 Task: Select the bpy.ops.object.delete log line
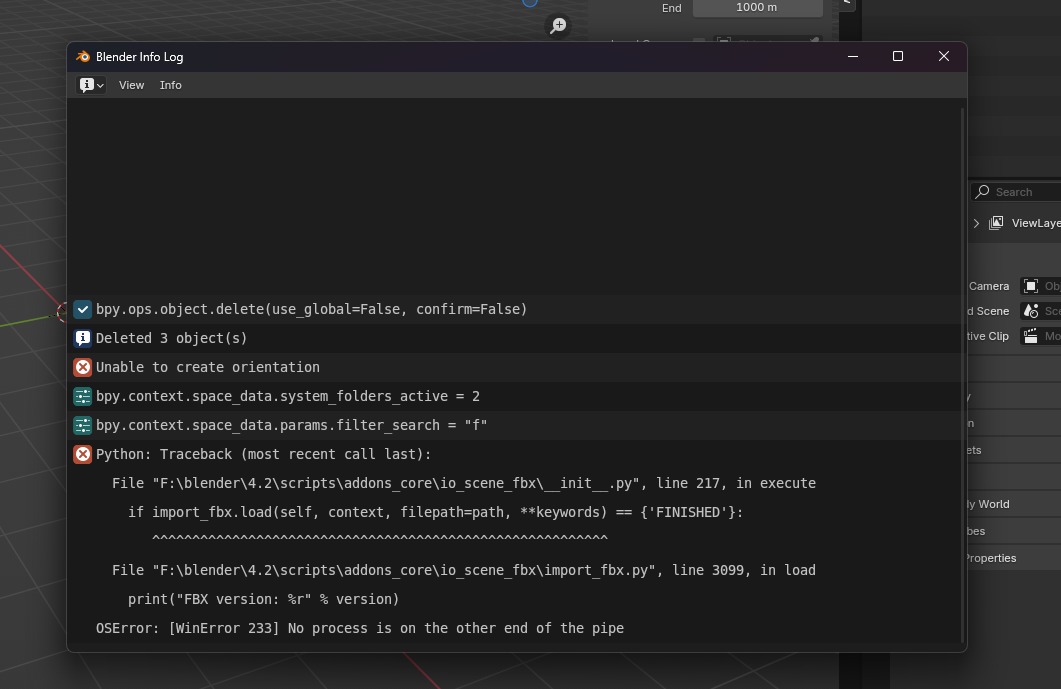point(514,309)
